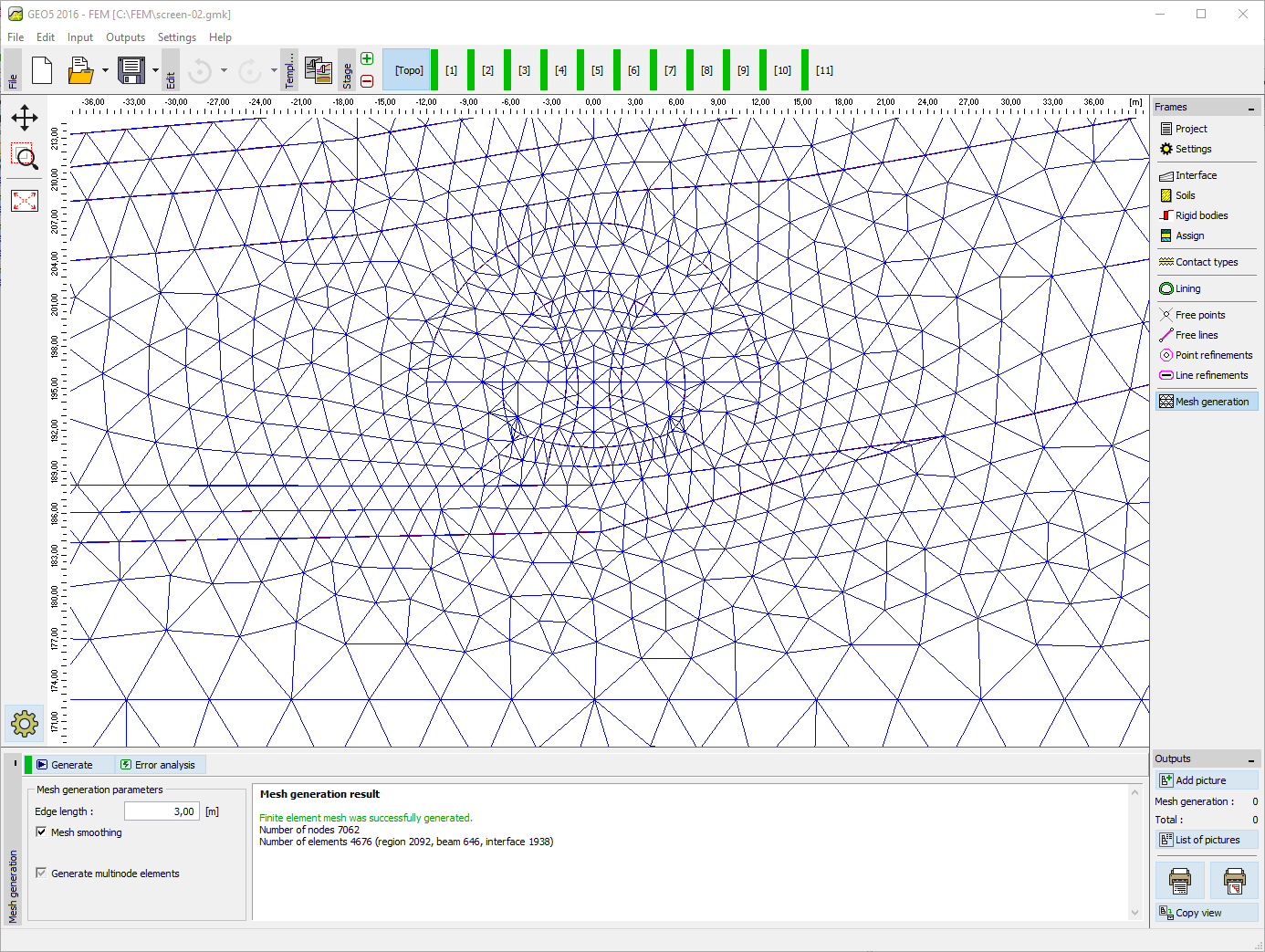
Task: Click the Edge length input field
Action: [x=162, y=811]
